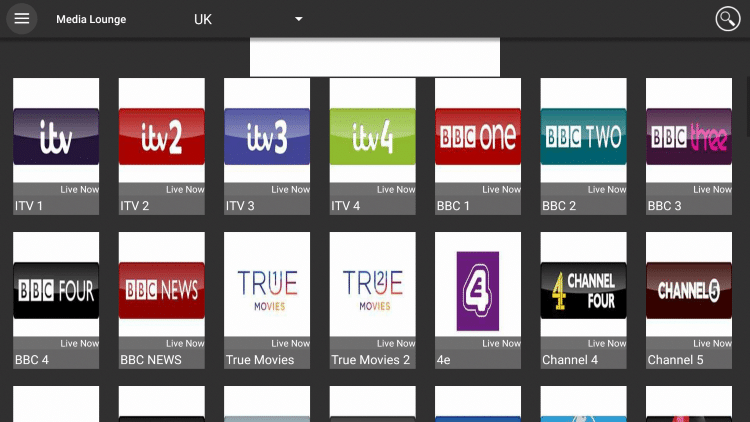Click the white banner at the top

pos(374,57)
